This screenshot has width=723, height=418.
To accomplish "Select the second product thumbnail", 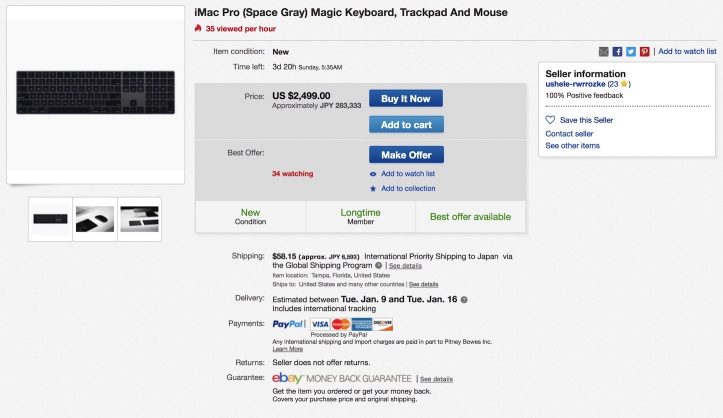I will (95, 217).
